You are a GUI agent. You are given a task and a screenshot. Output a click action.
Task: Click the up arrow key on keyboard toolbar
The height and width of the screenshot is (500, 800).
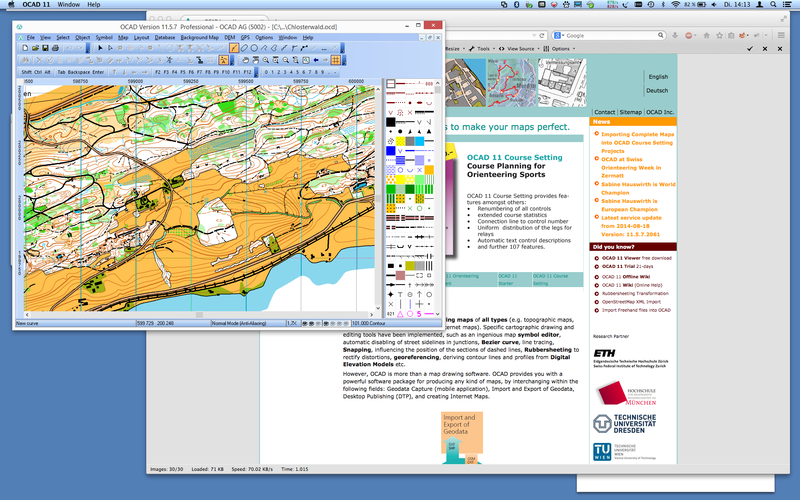(x=114, y=72)
